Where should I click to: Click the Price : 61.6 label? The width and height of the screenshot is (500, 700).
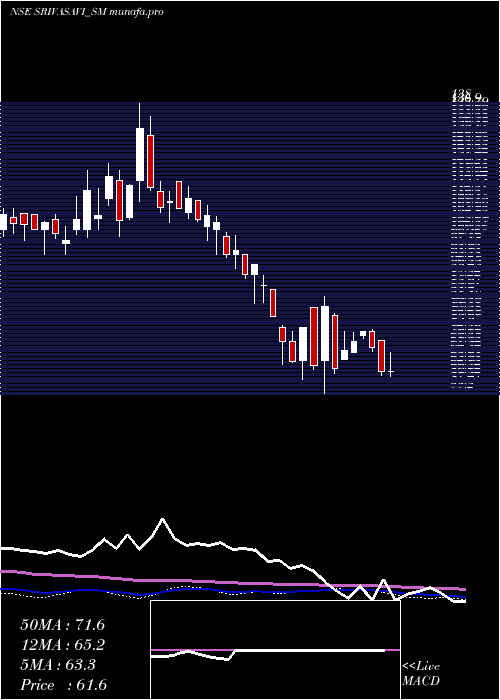63,685
